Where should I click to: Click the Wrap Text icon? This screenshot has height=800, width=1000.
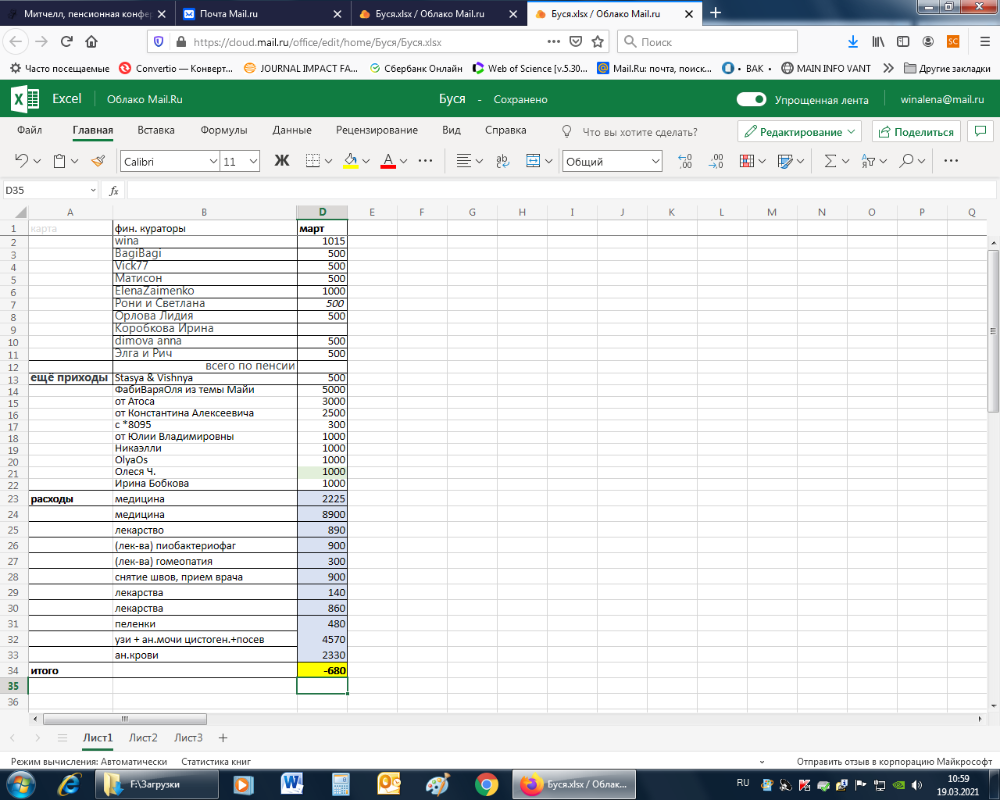502,161
